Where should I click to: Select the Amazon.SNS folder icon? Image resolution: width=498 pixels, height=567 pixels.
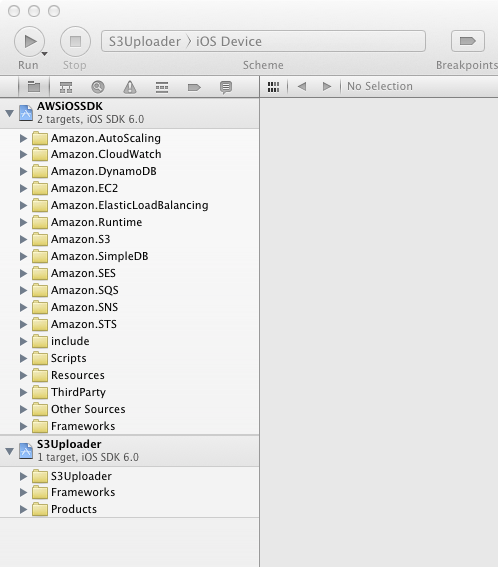click(x=40, y=307)
